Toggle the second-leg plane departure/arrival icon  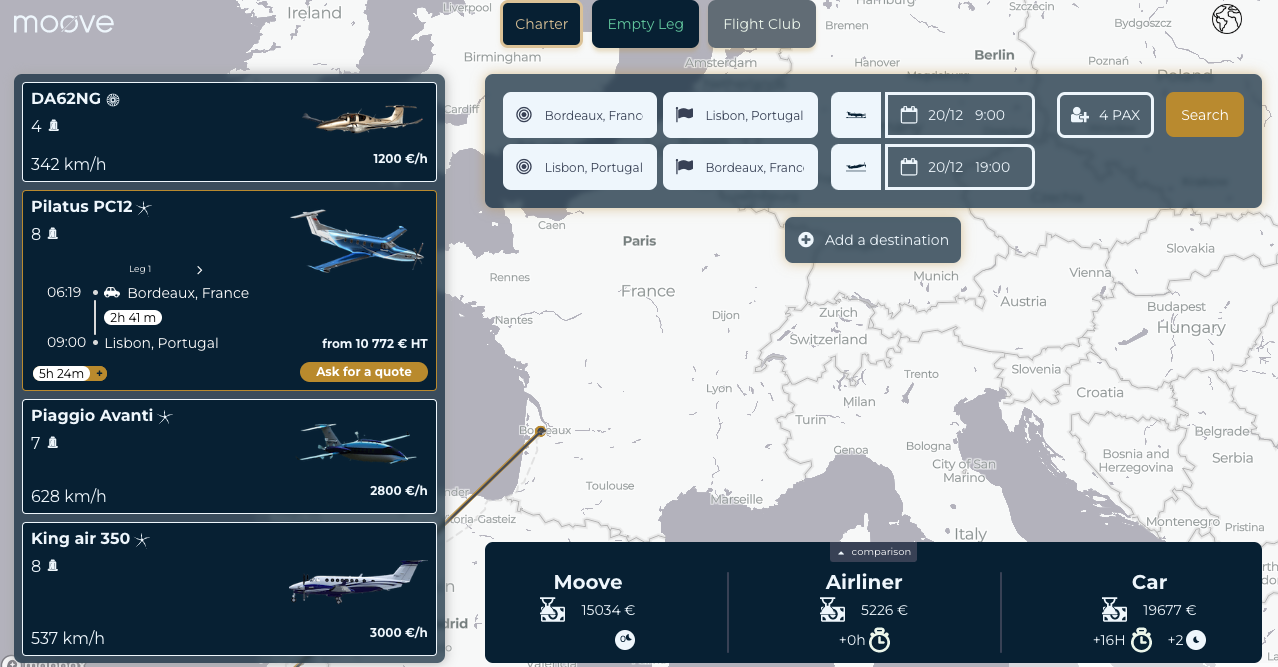coord(856,167)
